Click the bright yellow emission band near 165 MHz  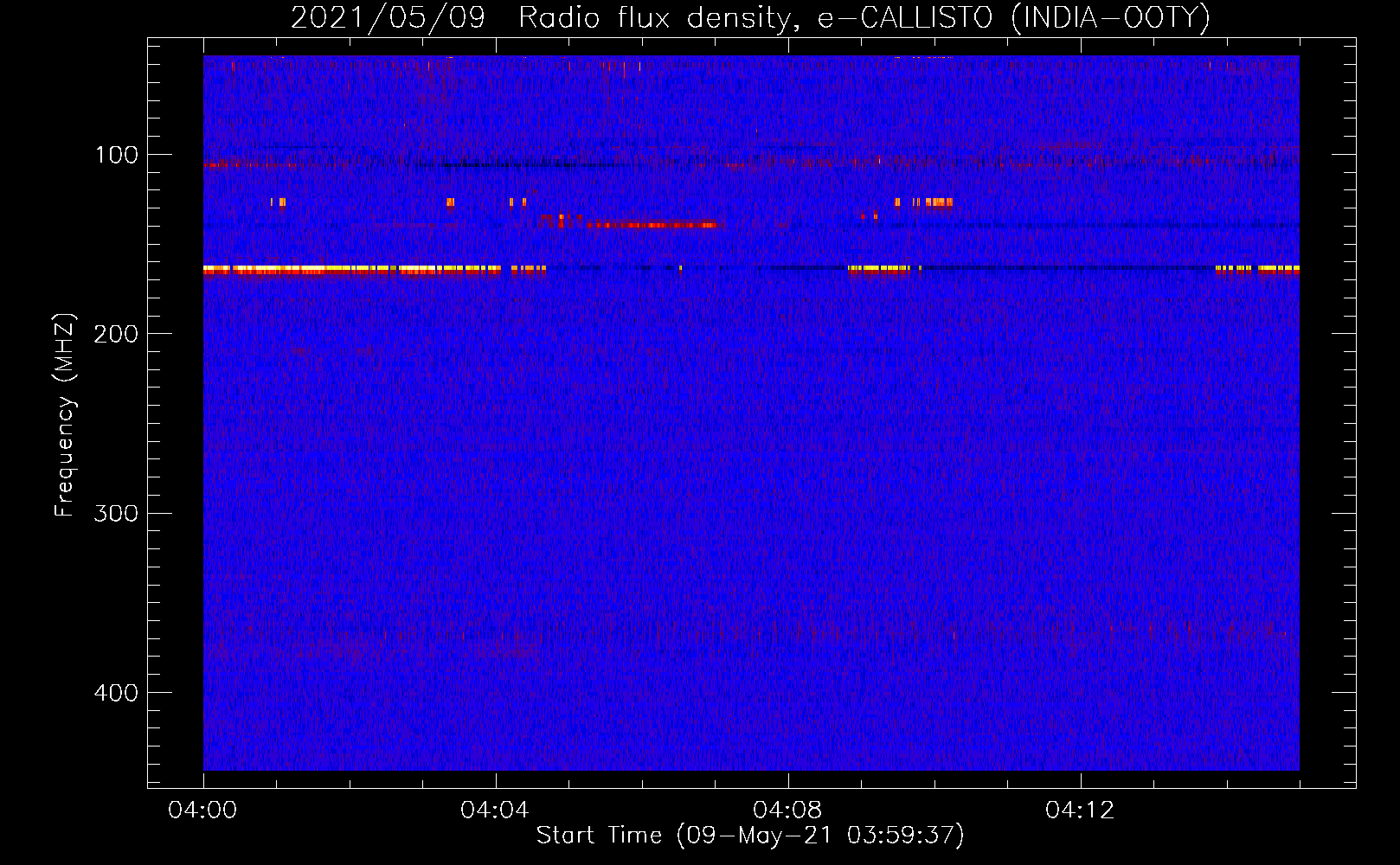[x=352, y=270]
